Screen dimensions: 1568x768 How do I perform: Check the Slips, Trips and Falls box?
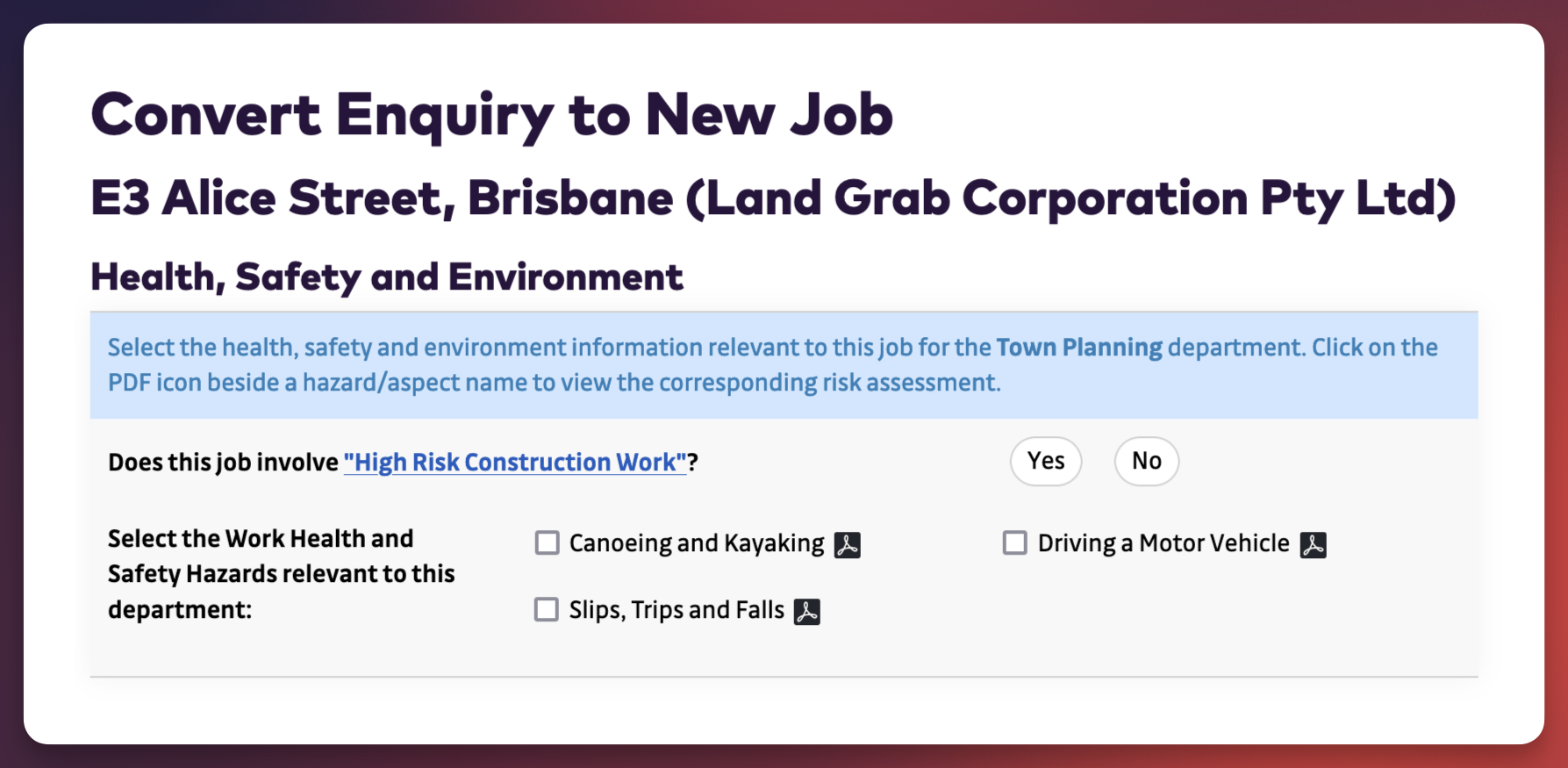coord(547,610)
